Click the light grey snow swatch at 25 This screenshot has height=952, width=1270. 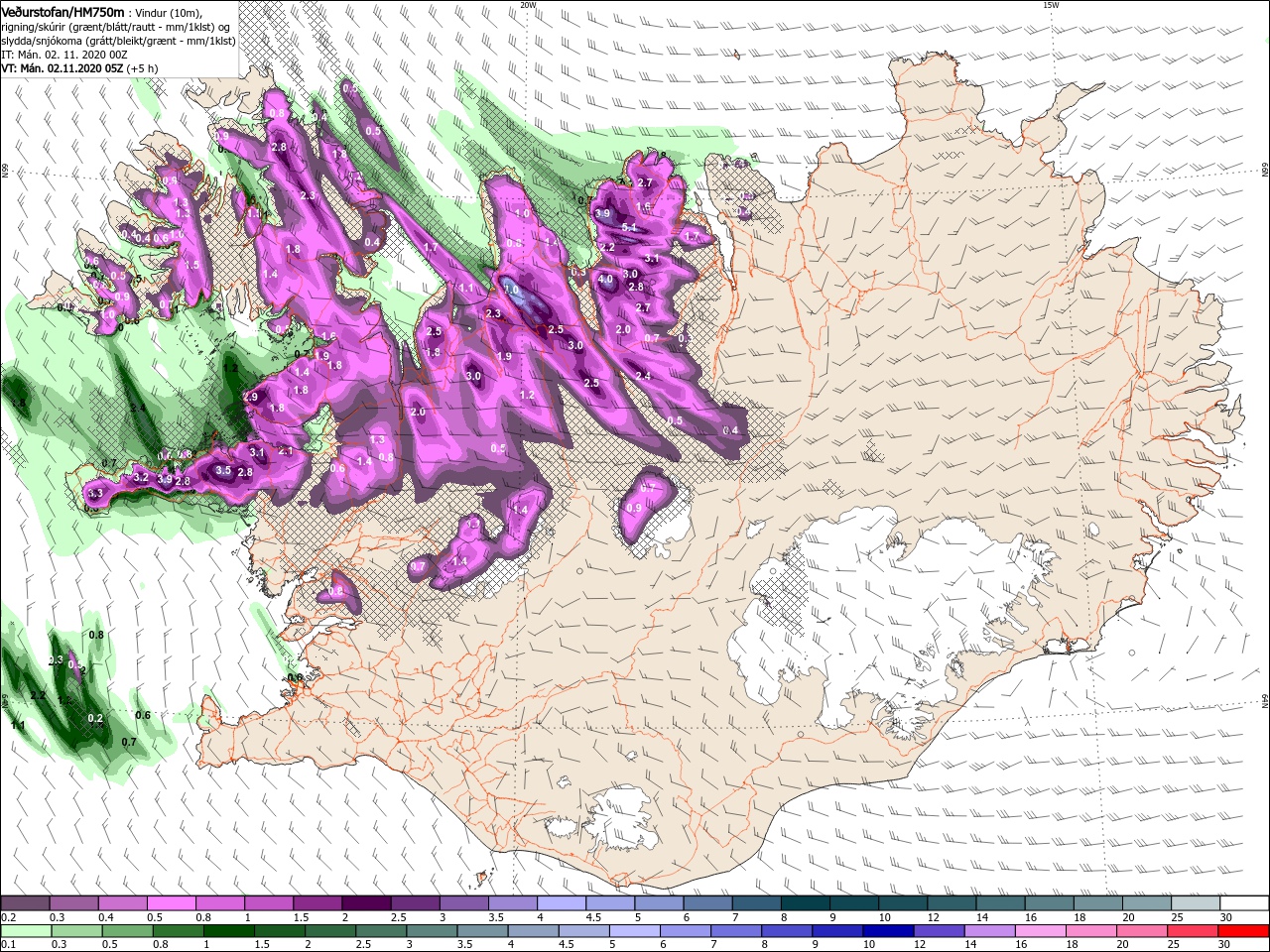[x=1195, y=903]
